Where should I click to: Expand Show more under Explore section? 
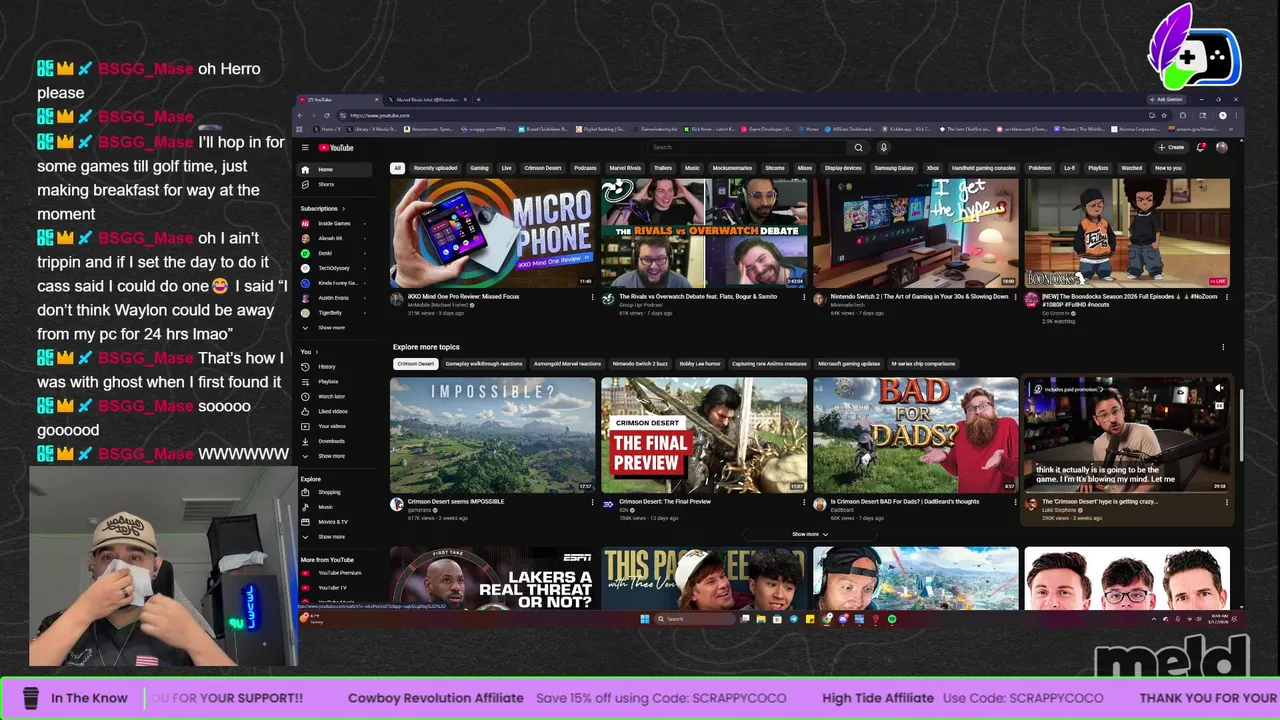pyautogui.click(x=335, y=537)
